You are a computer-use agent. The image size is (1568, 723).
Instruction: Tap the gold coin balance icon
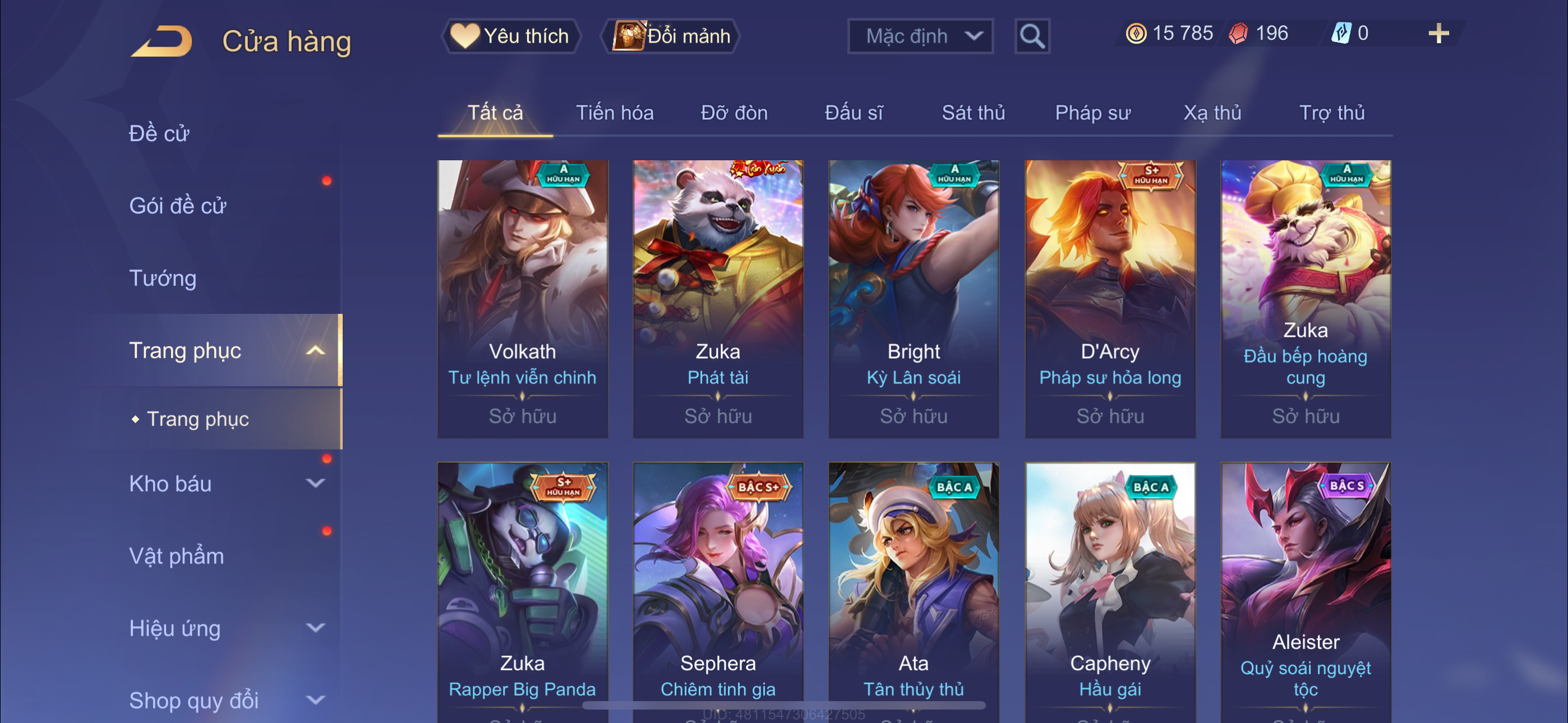point(1136,34)
